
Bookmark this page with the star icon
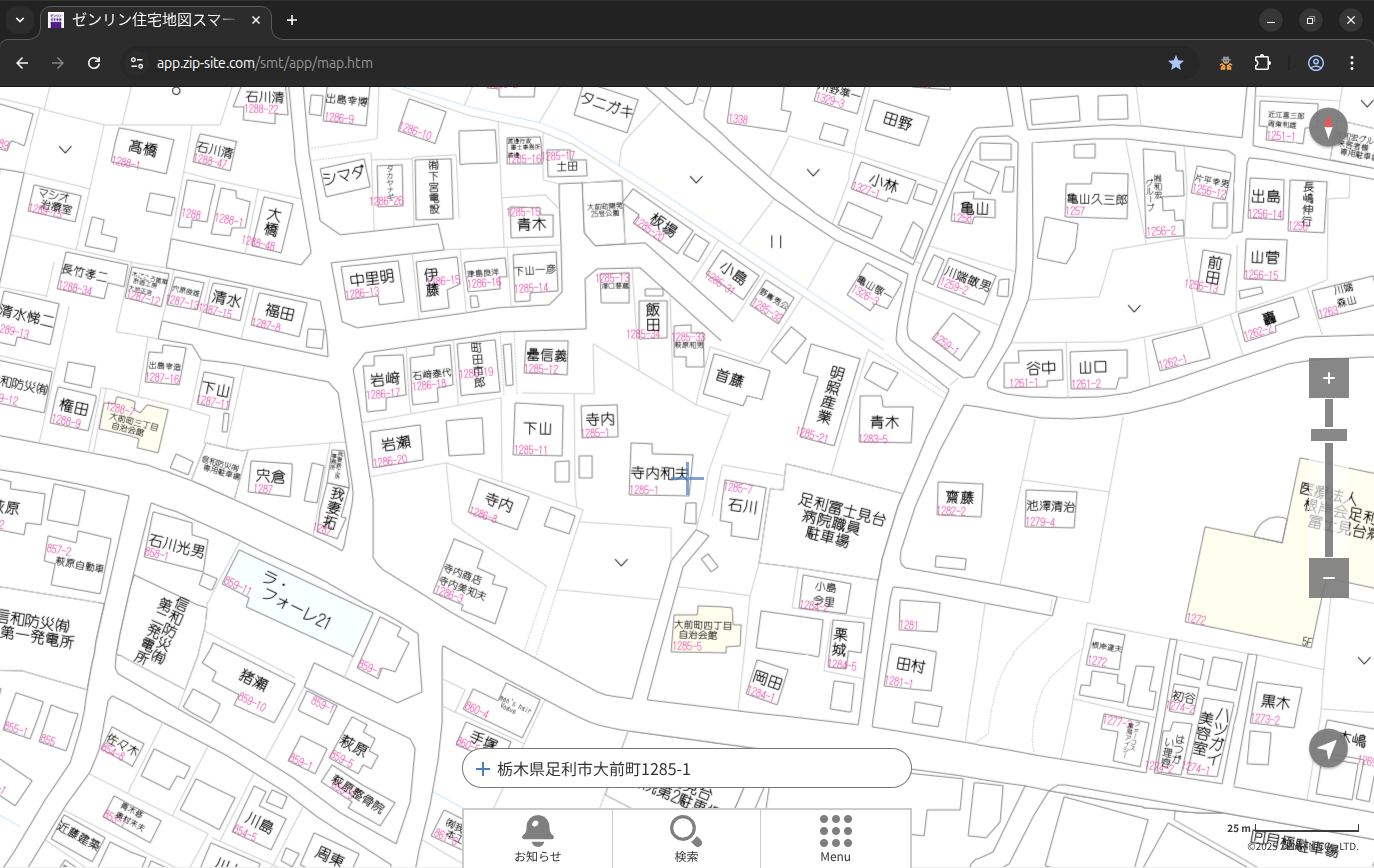pos(1176,63)
